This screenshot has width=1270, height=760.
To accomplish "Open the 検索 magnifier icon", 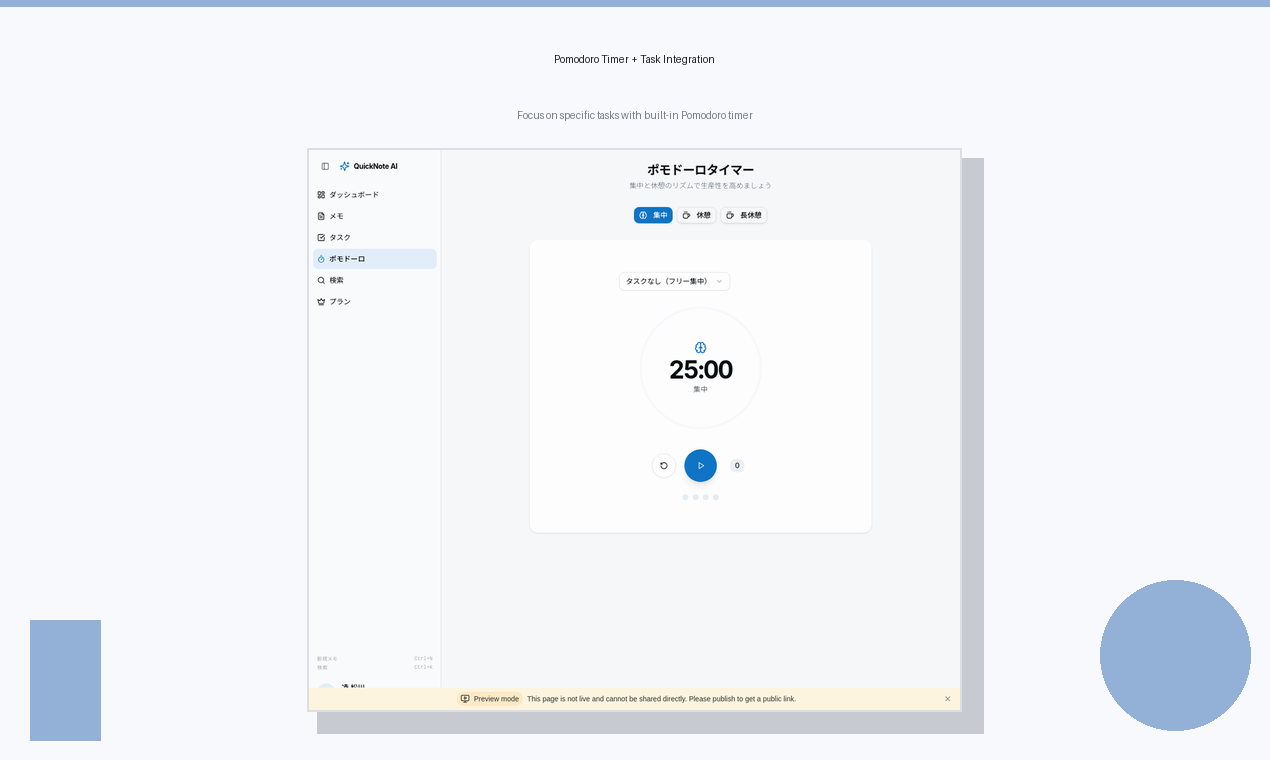I will pyautogui.click(x=321, y=280).
